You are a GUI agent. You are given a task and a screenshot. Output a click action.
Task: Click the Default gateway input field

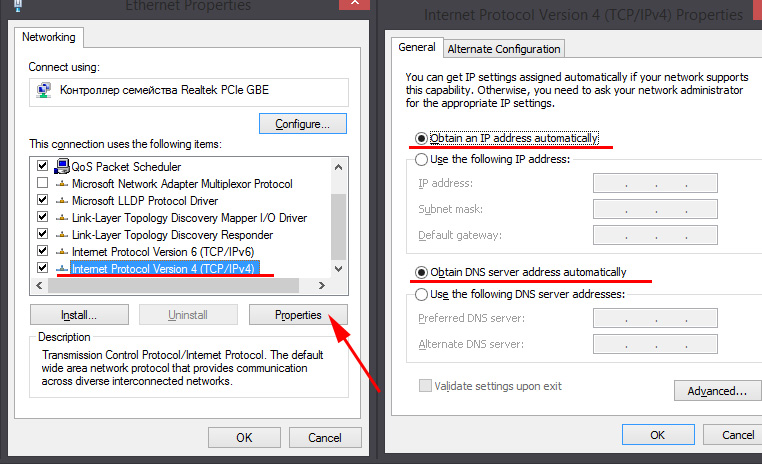(655, 235)
